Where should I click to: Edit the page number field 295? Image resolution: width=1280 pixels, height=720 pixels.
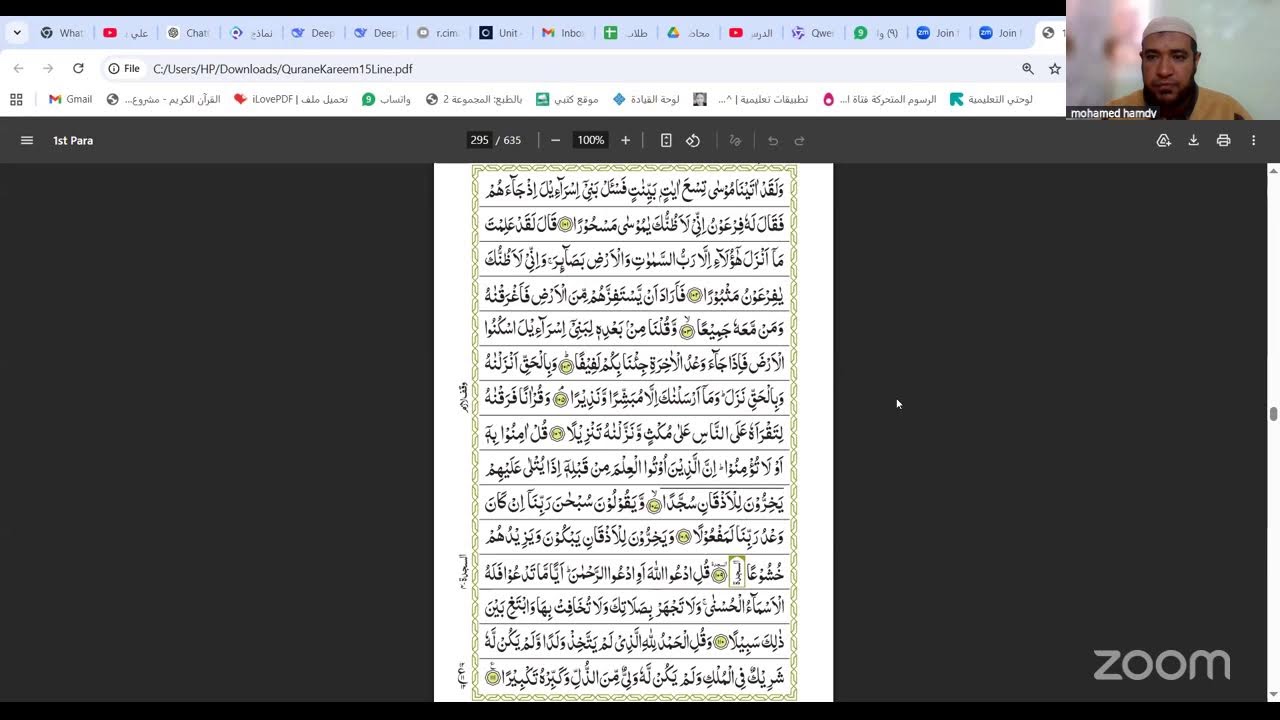(x=480, y=140)
